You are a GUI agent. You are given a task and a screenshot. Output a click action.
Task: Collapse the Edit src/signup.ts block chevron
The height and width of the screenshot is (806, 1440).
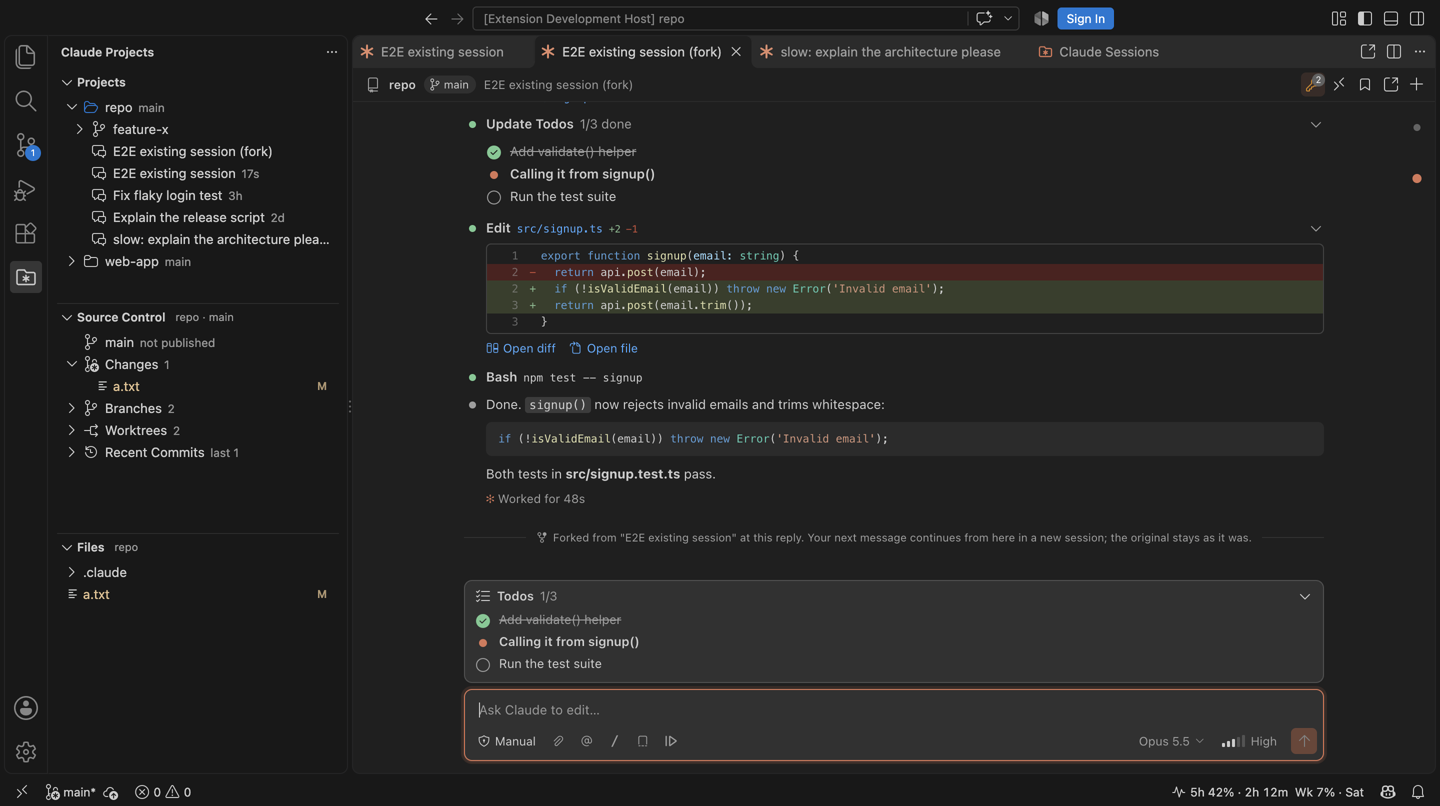(1316, 229)
